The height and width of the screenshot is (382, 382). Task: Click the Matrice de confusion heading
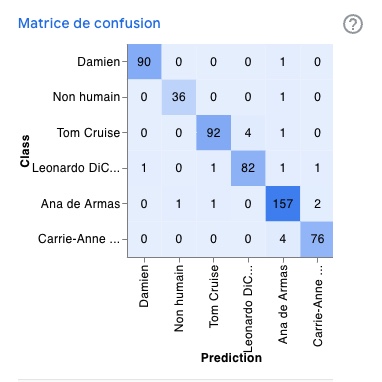[x=89, y=23]
